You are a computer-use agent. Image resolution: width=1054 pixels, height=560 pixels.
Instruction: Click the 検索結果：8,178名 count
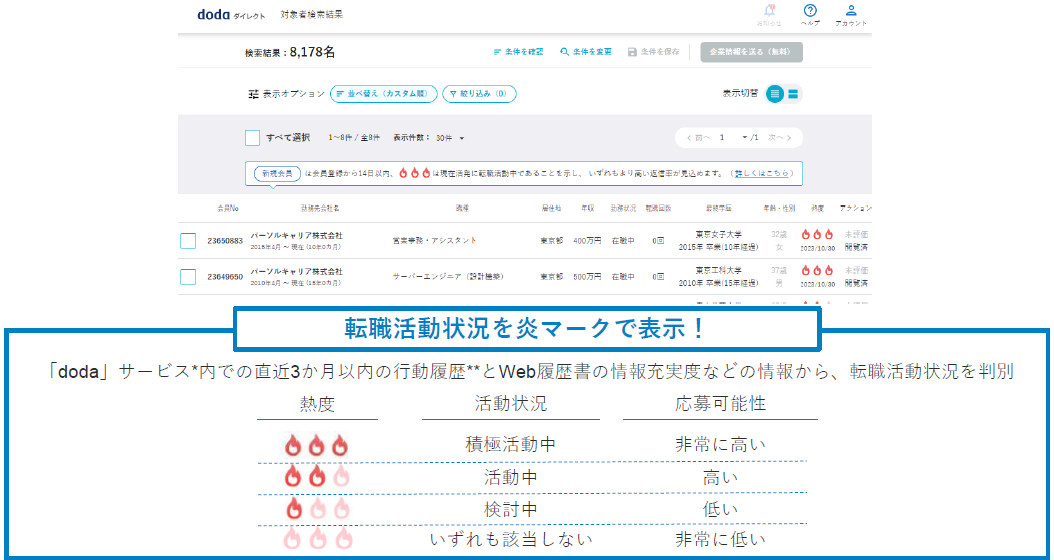tap(290, 52)
